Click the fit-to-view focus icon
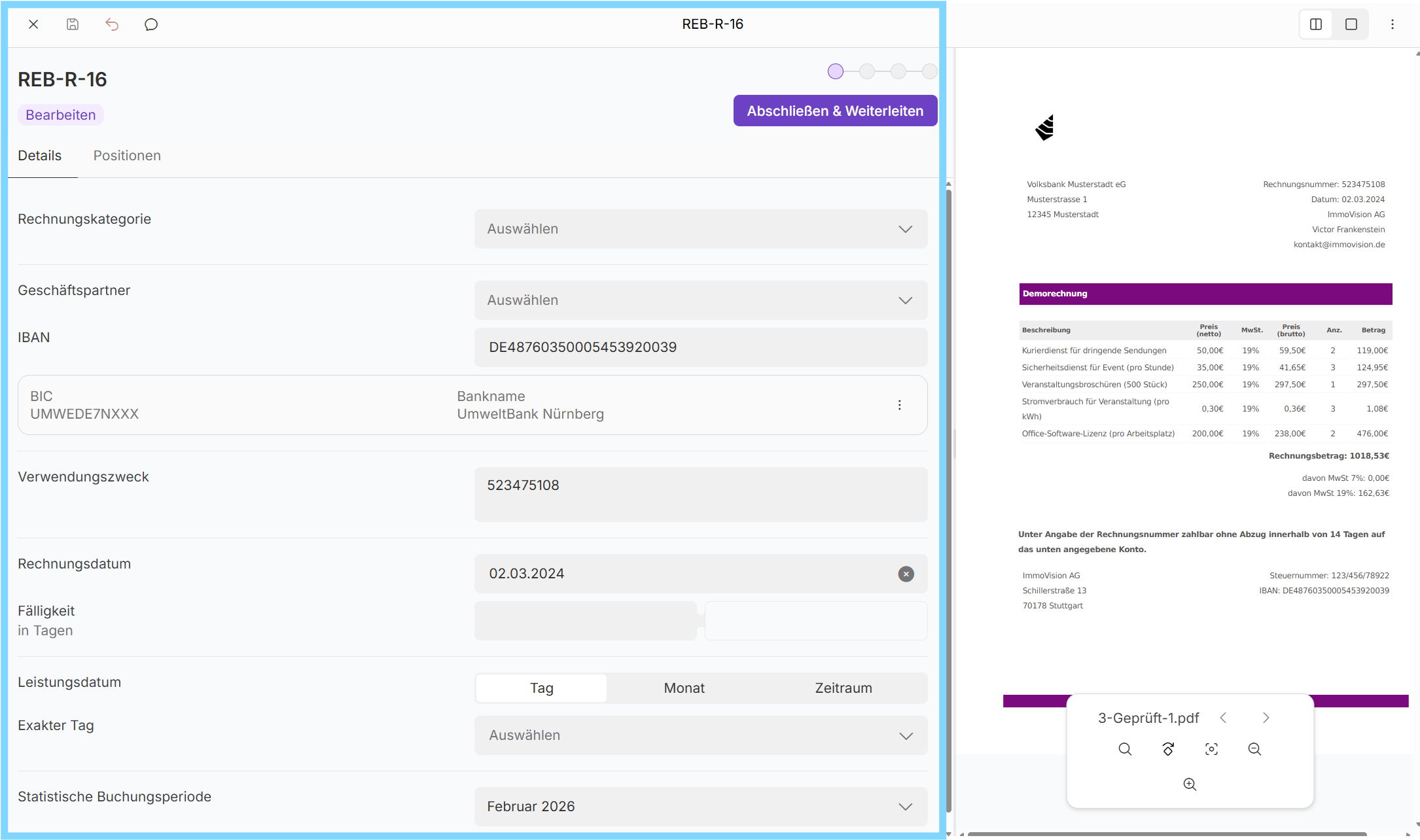Viewport: 1420px width, 840px height. (x=1211, y=749)
